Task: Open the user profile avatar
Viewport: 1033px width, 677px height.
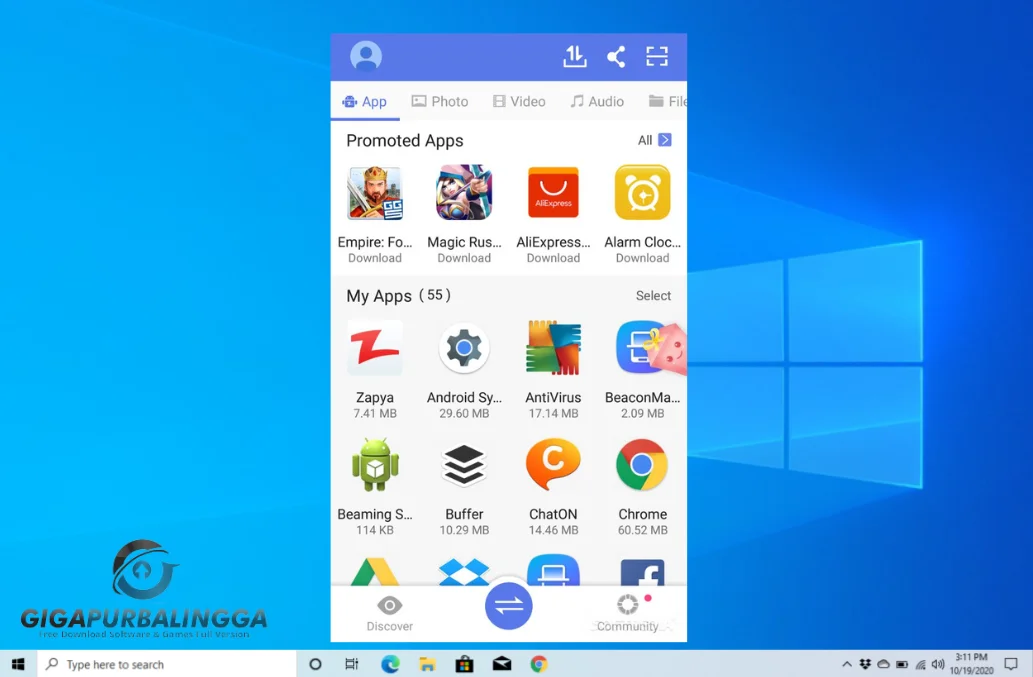Action: (365, 56)
